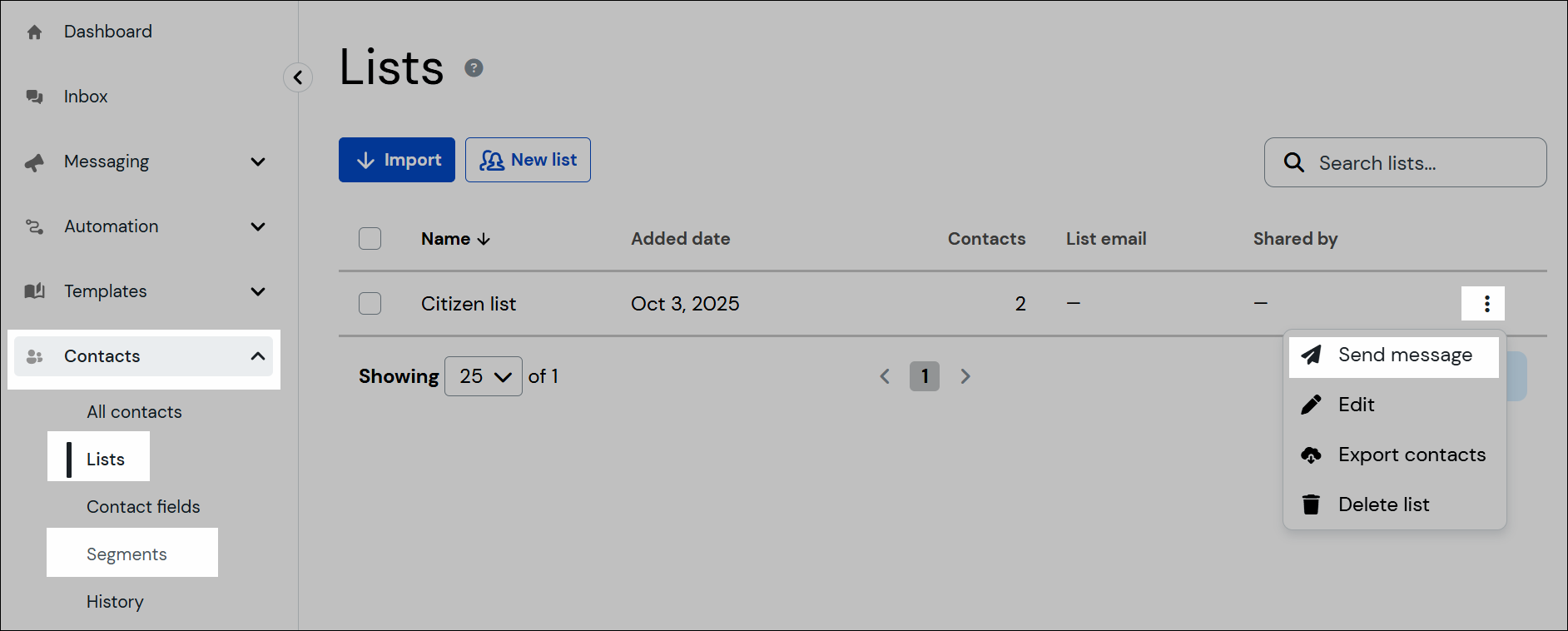Select the Citizen list row checkbox
The height and width of the screenshot is (631, 1568).
(x=370, y=303)
